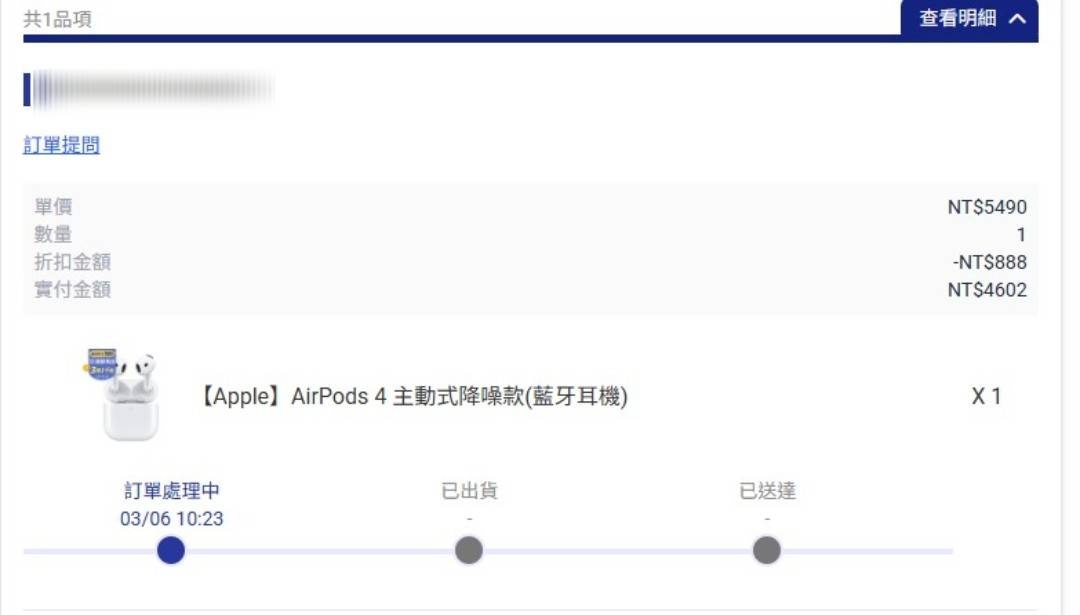
Task: Select the 已送達 grey status dot
Action: click(767, 550)
